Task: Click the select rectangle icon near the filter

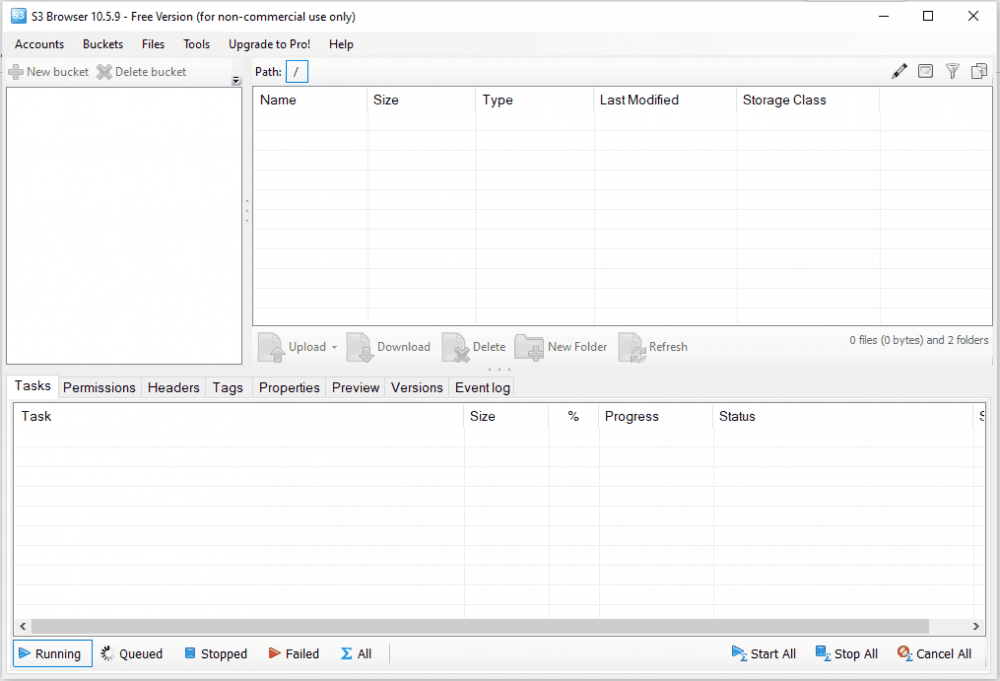Action: coord(925,71)
